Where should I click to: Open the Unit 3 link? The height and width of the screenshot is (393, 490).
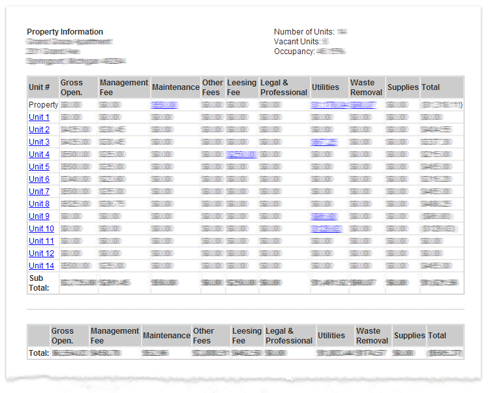(39, 142)
